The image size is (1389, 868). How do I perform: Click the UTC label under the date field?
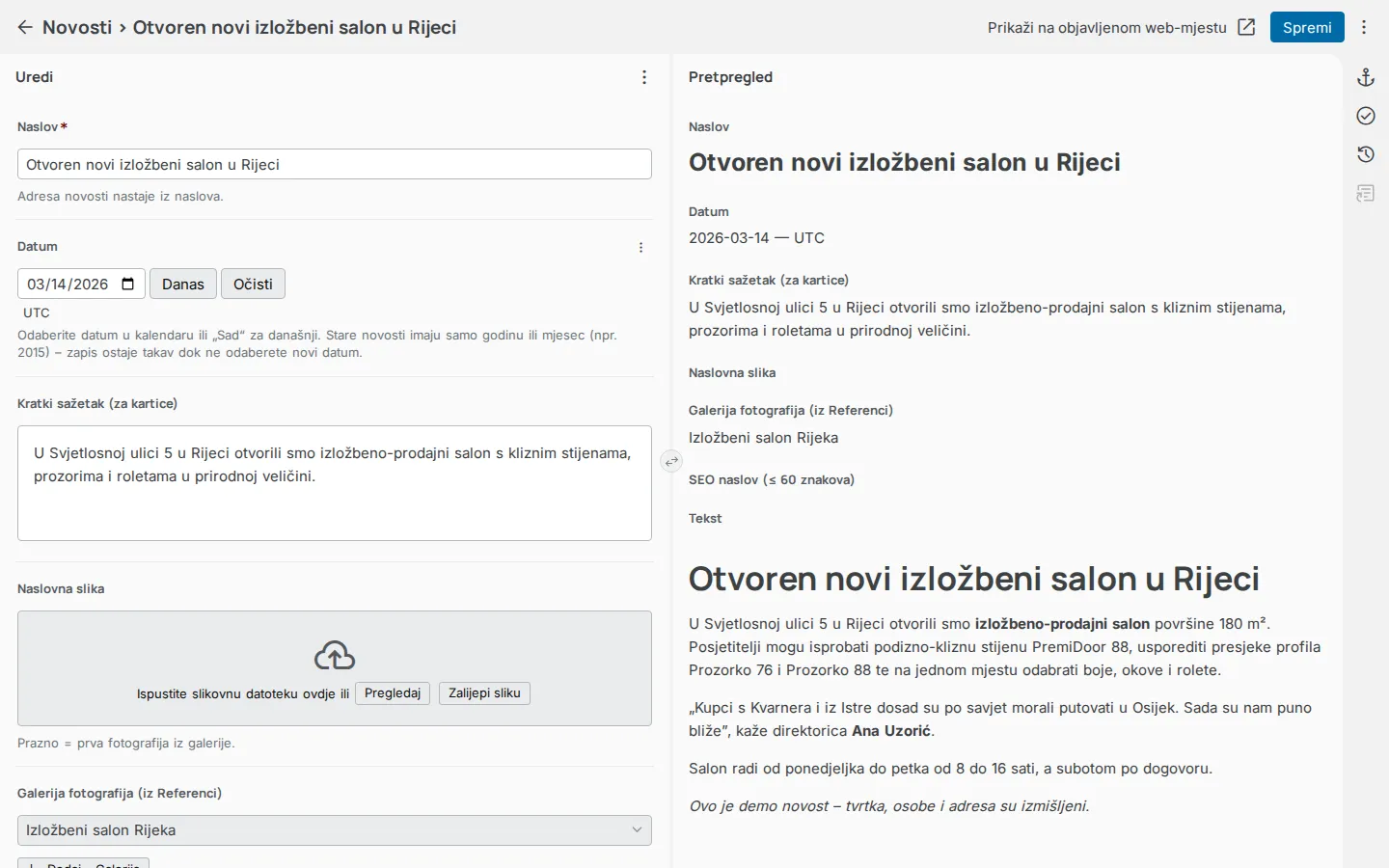click(37, 313)
